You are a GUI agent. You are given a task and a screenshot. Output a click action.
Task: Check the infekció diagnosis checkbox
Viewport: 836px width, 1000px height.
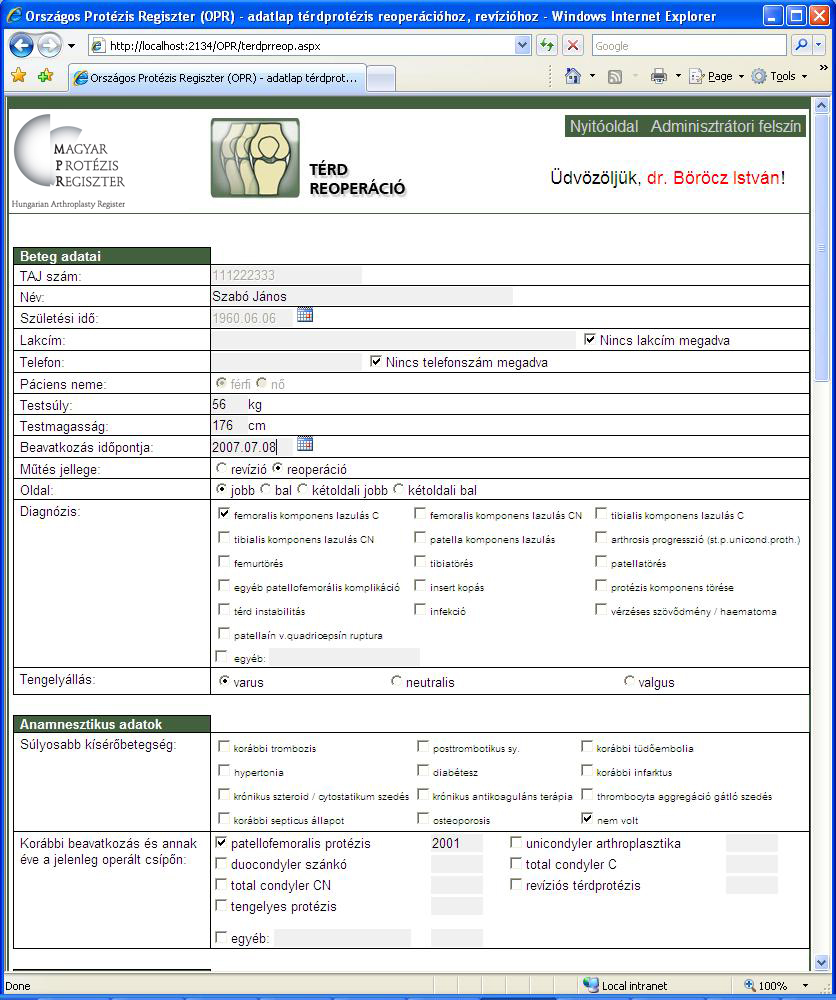[420, 610]
